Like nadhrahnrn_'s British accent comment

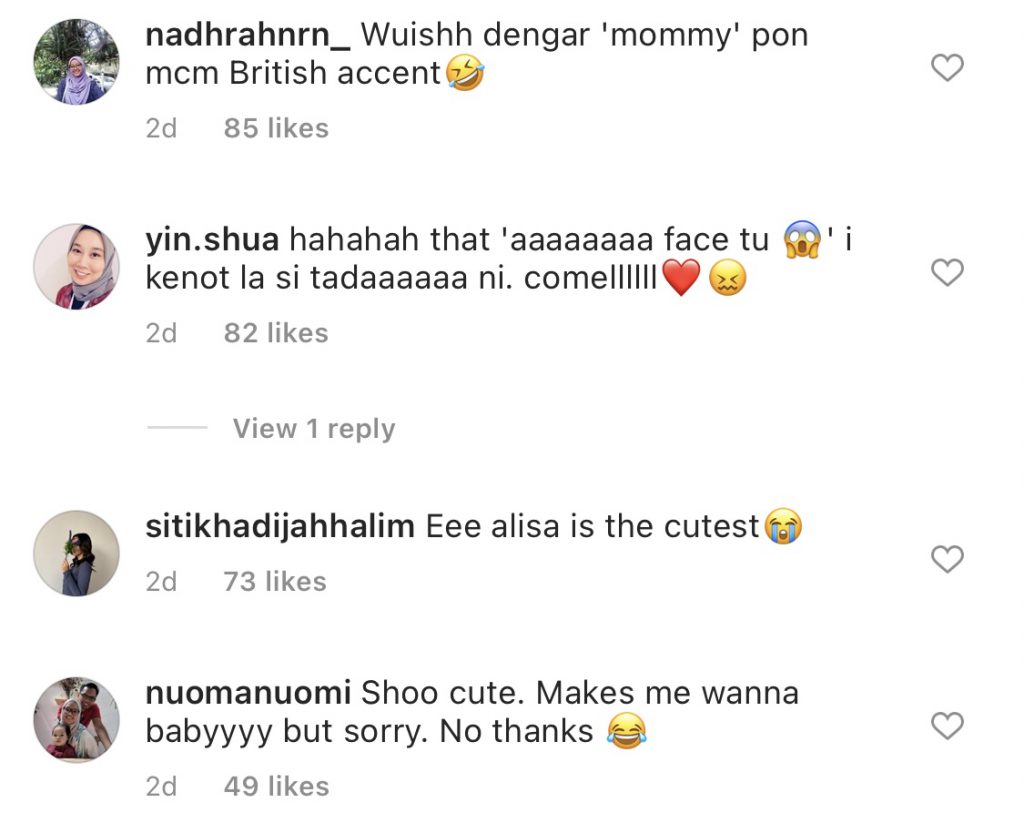pos(947,68)
